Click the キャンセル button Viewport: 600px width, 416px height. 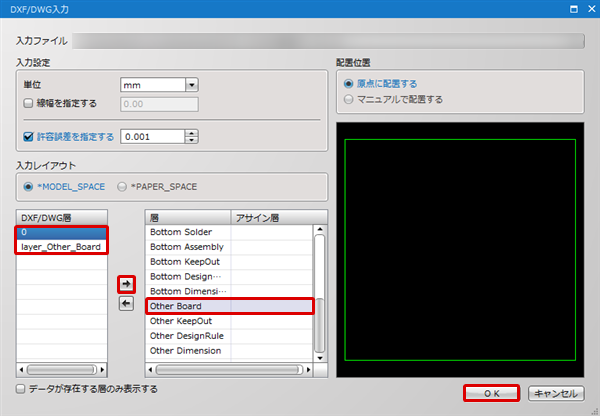pyautogui.click(x=556, y=393)
